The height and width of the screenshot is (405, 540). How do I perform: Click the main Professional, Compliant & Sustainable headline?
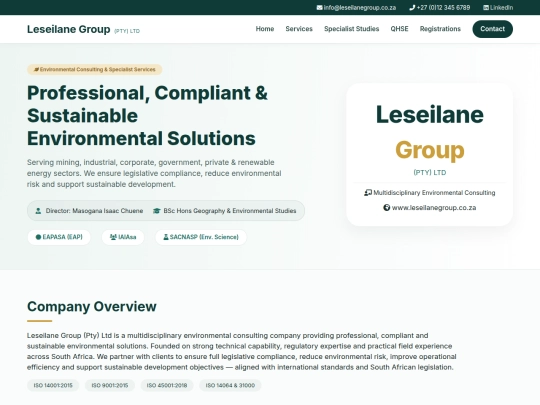(147, 115)
